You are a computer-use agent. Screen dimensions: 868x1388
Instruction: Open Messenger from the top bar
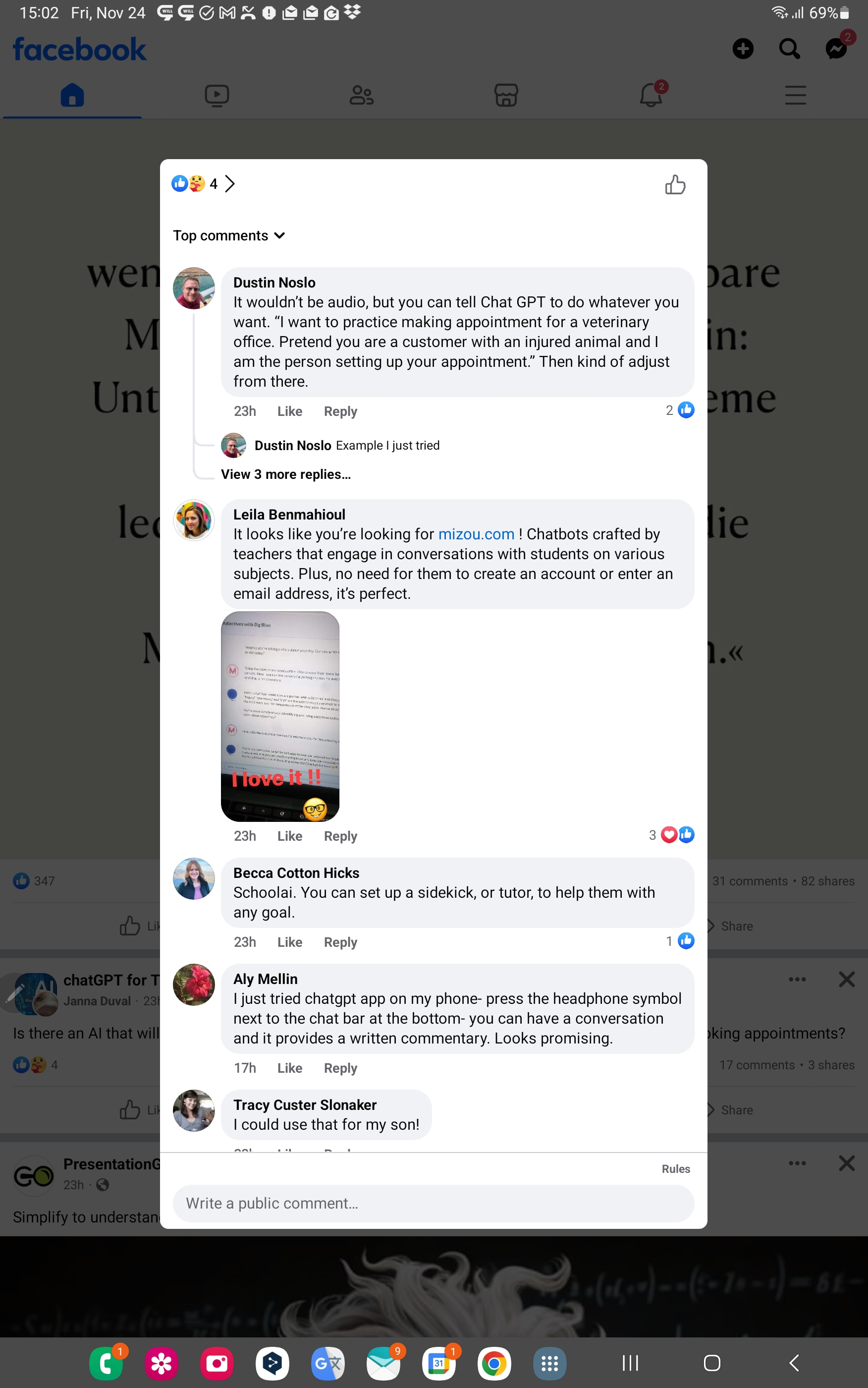point(836,49)
